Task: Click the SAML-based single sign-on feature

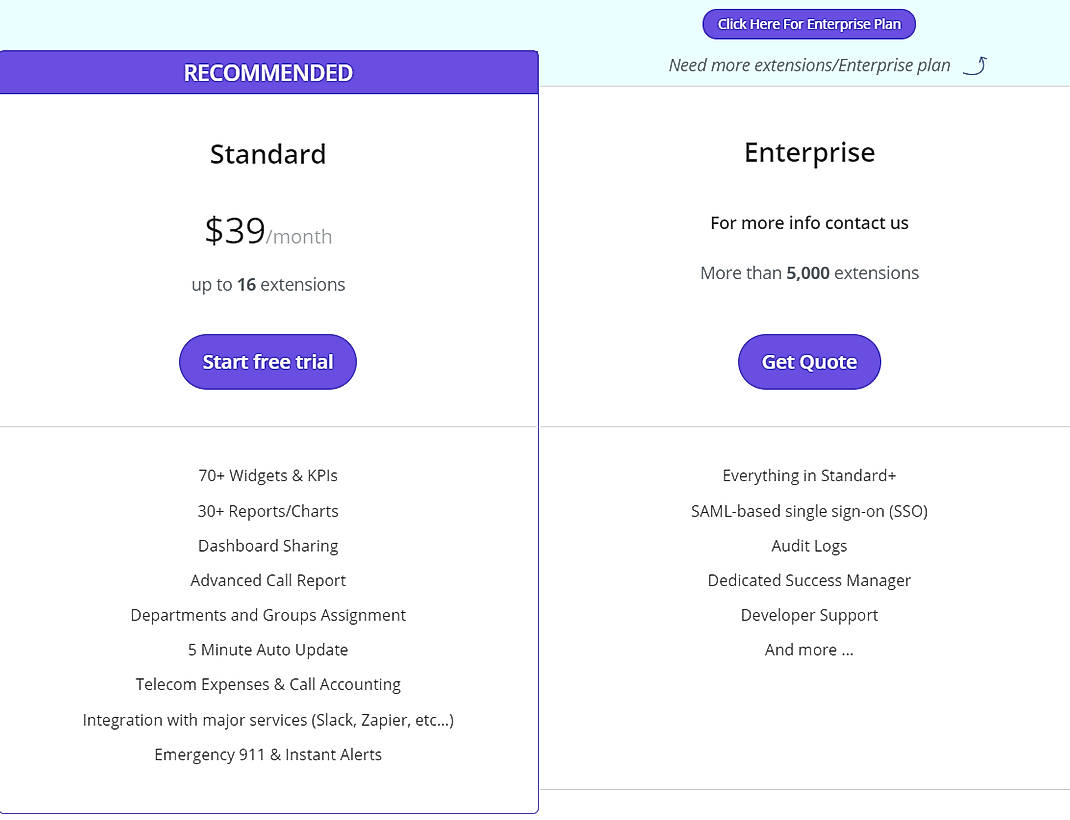Action: coord(809,510)
